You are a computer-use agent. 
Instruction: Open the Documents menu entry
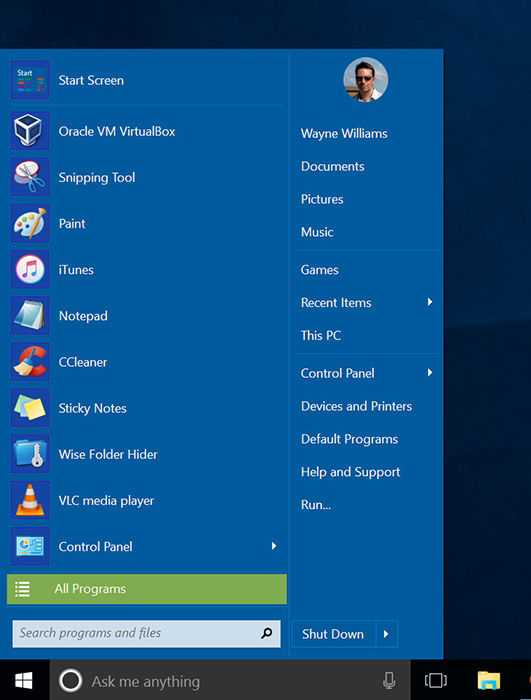333,166
